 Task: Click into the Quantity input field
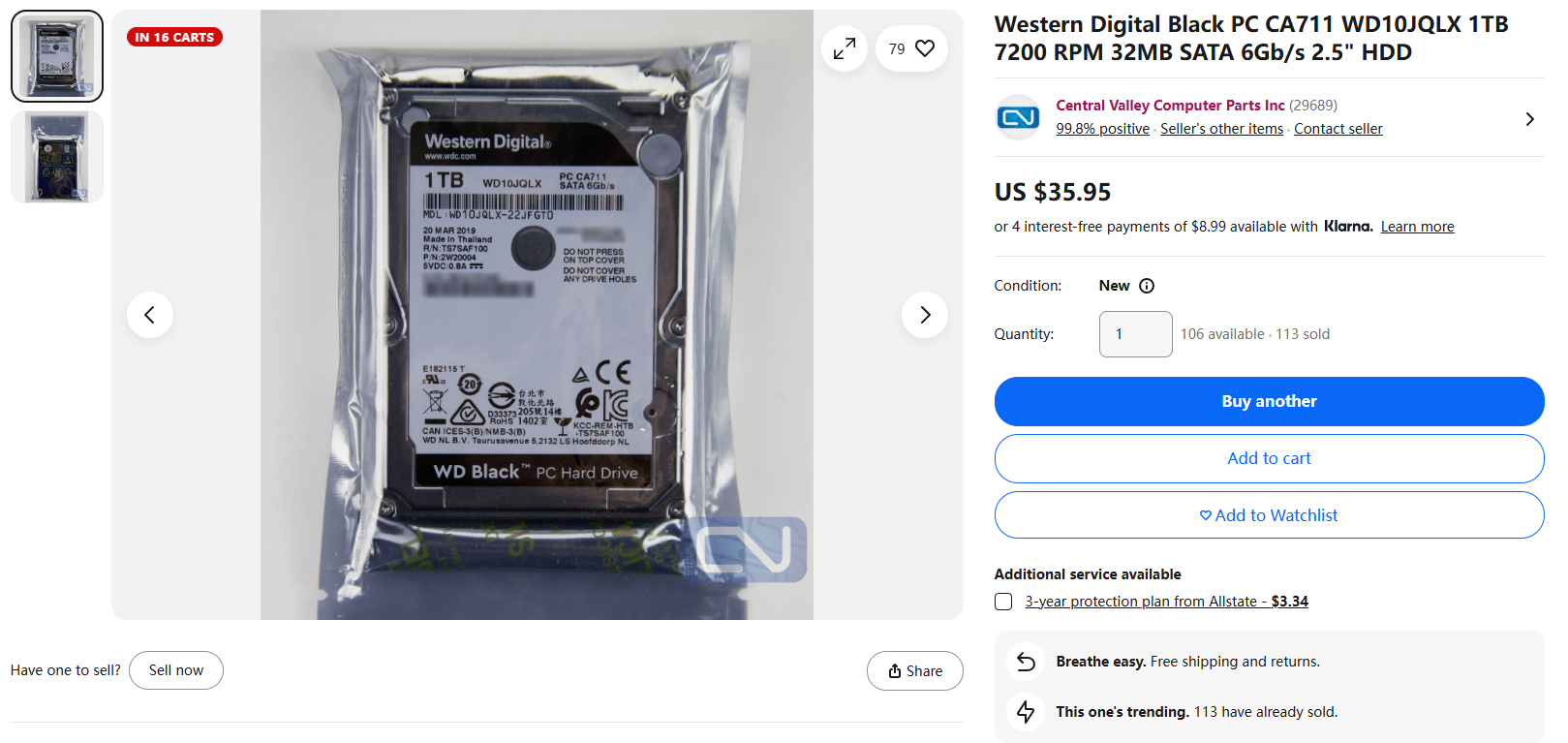[1135, 334]
